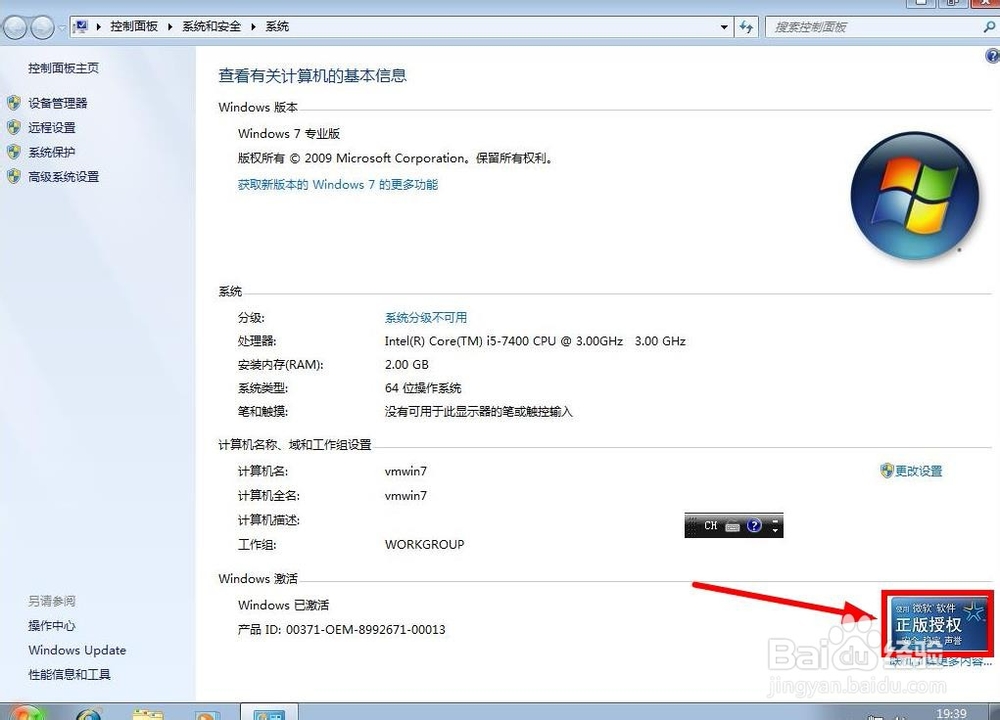This screenshot has width=1000, height=720.
Task: Select Control Panel window taskbar button
Action: (269, 712)
